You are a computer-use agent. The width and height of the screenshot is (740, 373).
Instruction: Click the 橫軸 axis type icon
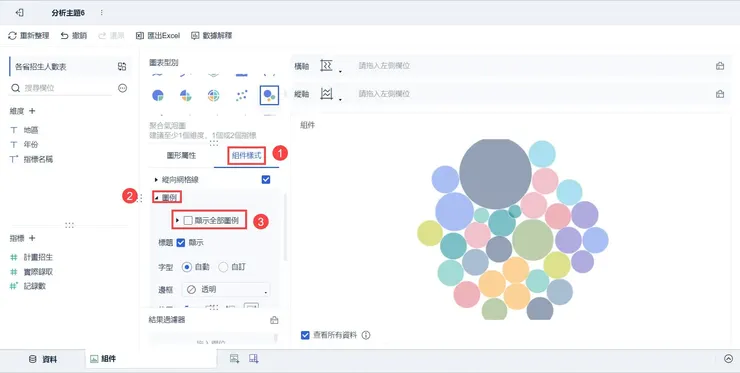327,66
